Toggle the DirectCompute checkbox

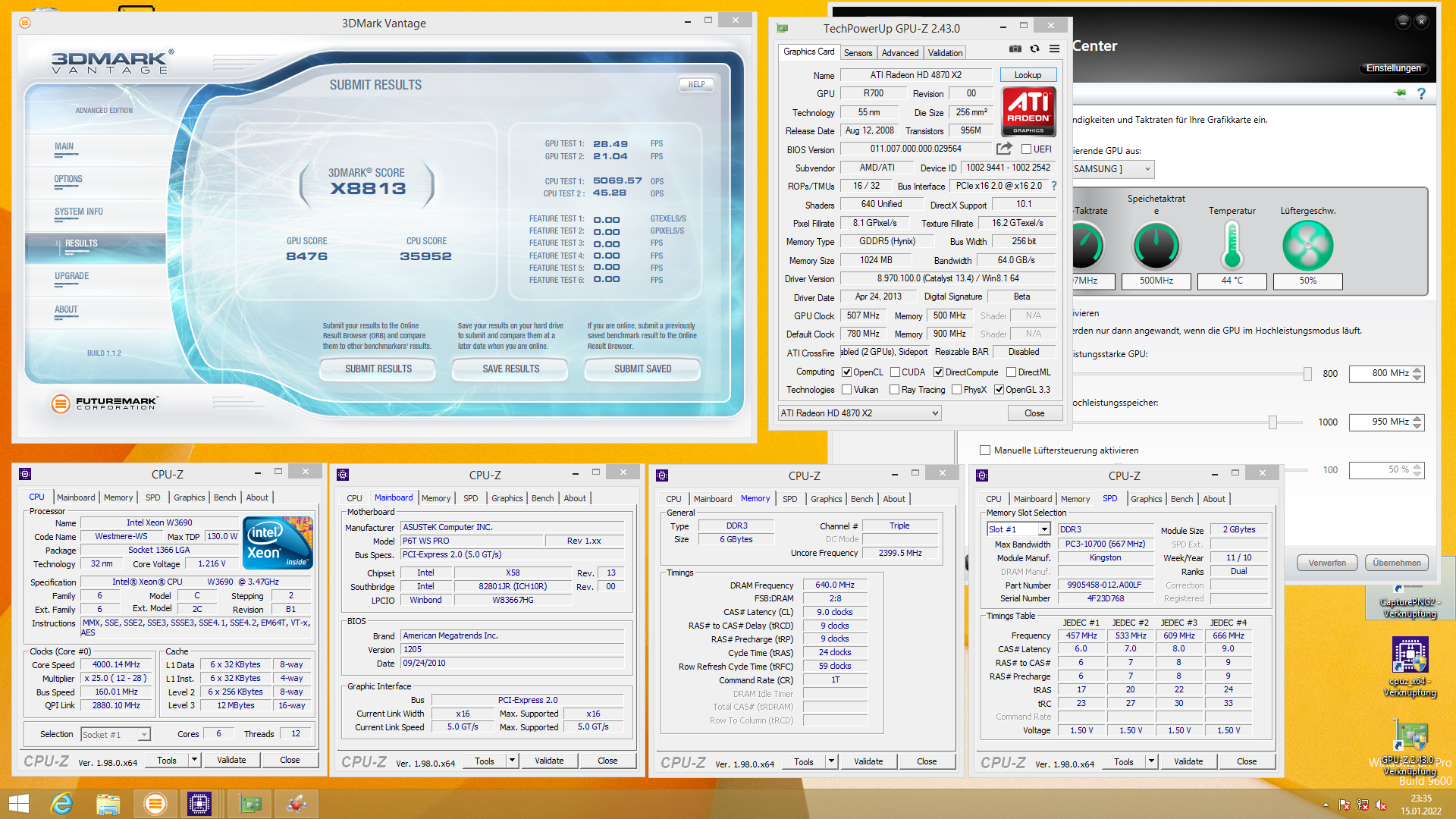pyautogui.click(x=938, y=372)
